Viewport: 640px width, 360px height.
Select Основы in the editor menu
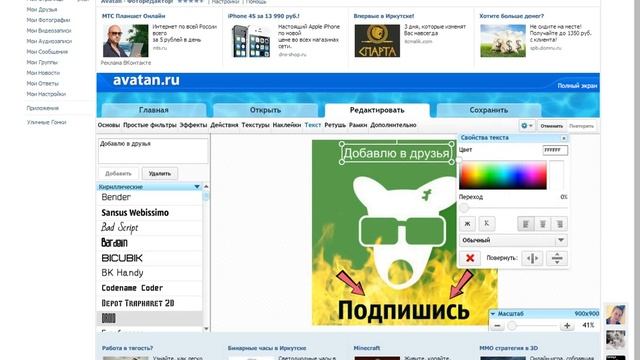point(109,125)
